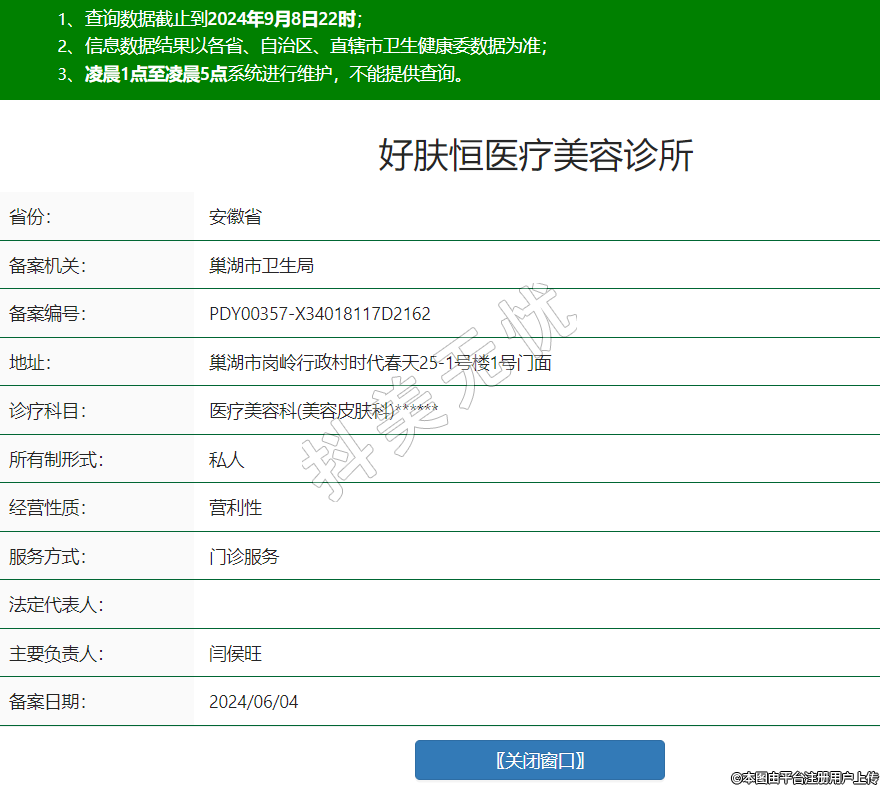Viewport: 880px width, 785px height.
Task: Click the 营利性 value text
Action: (x=235, y=508)
